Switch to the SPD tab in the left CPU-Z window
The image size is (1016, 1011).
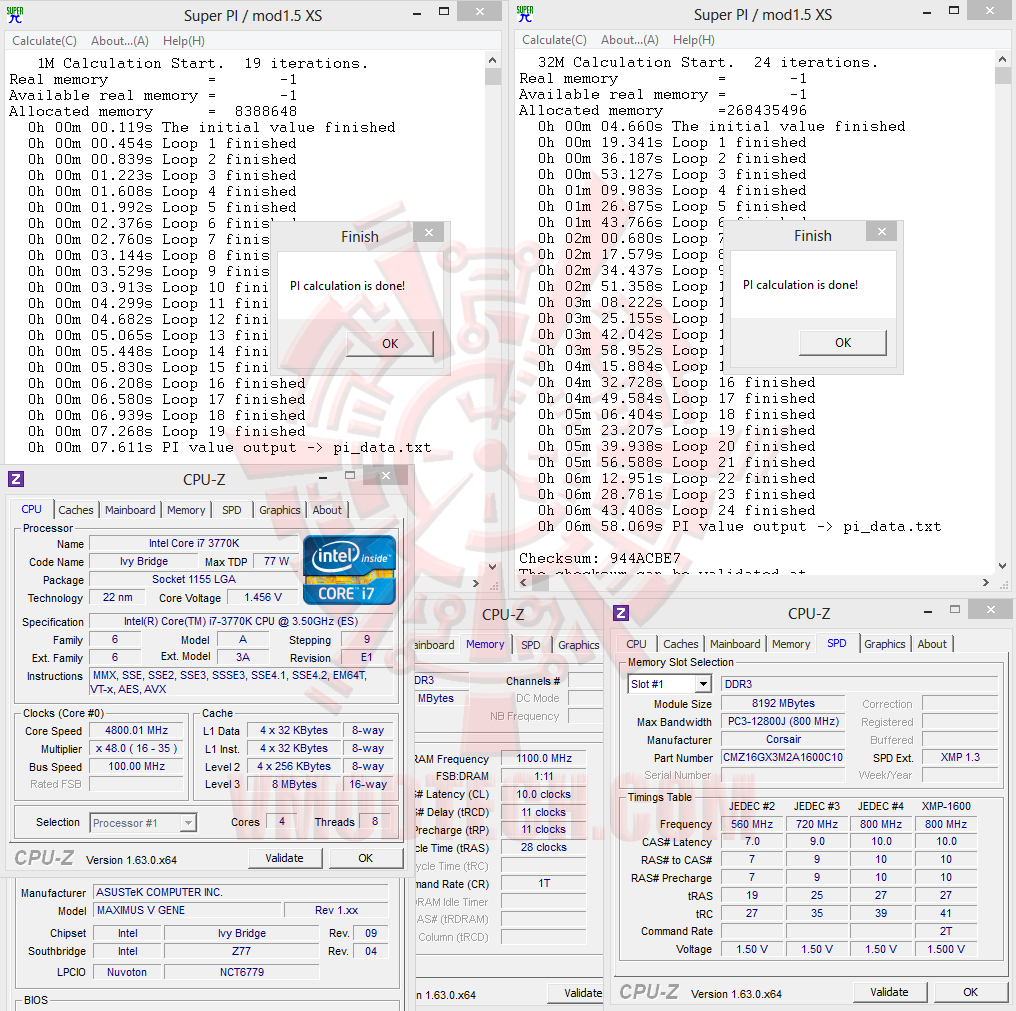tap(231, 510)
